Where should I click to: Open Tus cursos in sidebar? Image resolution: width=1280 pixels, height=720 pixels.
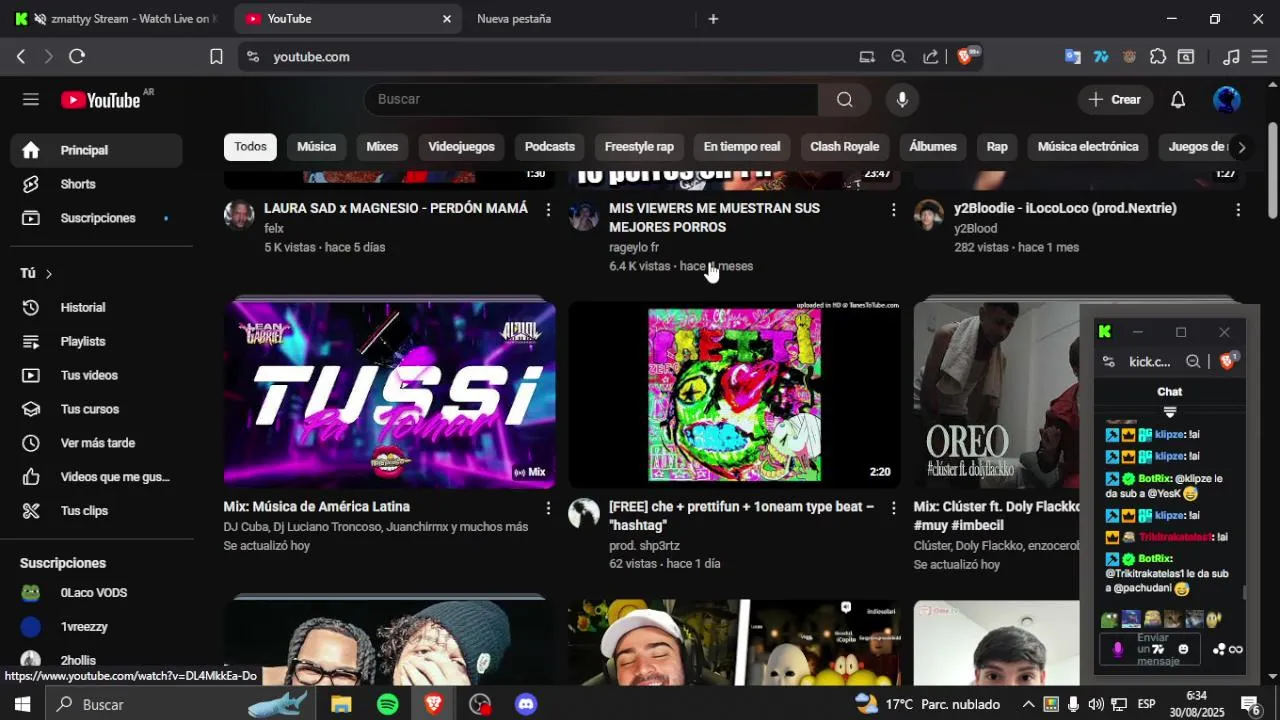click(97, 409)
